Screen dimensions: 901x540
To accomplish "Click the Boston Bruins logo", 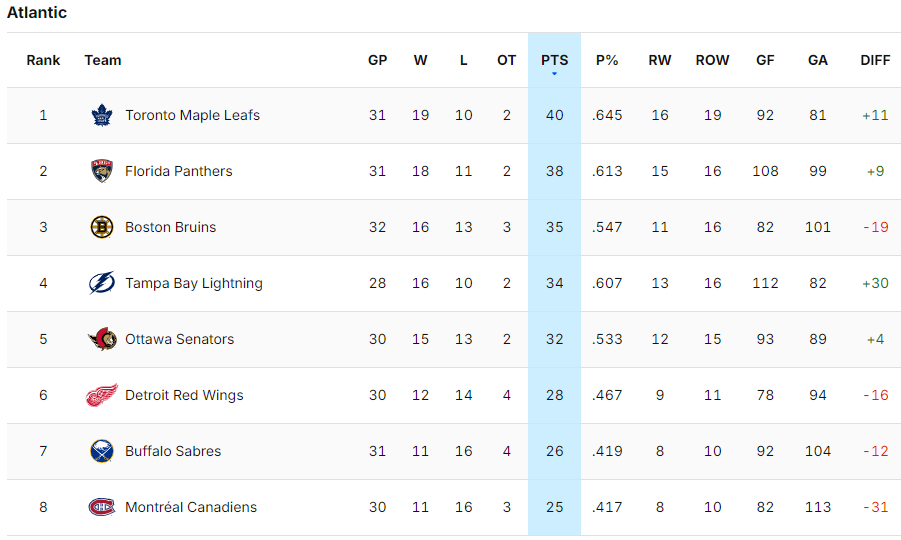I will pos(102,227).
